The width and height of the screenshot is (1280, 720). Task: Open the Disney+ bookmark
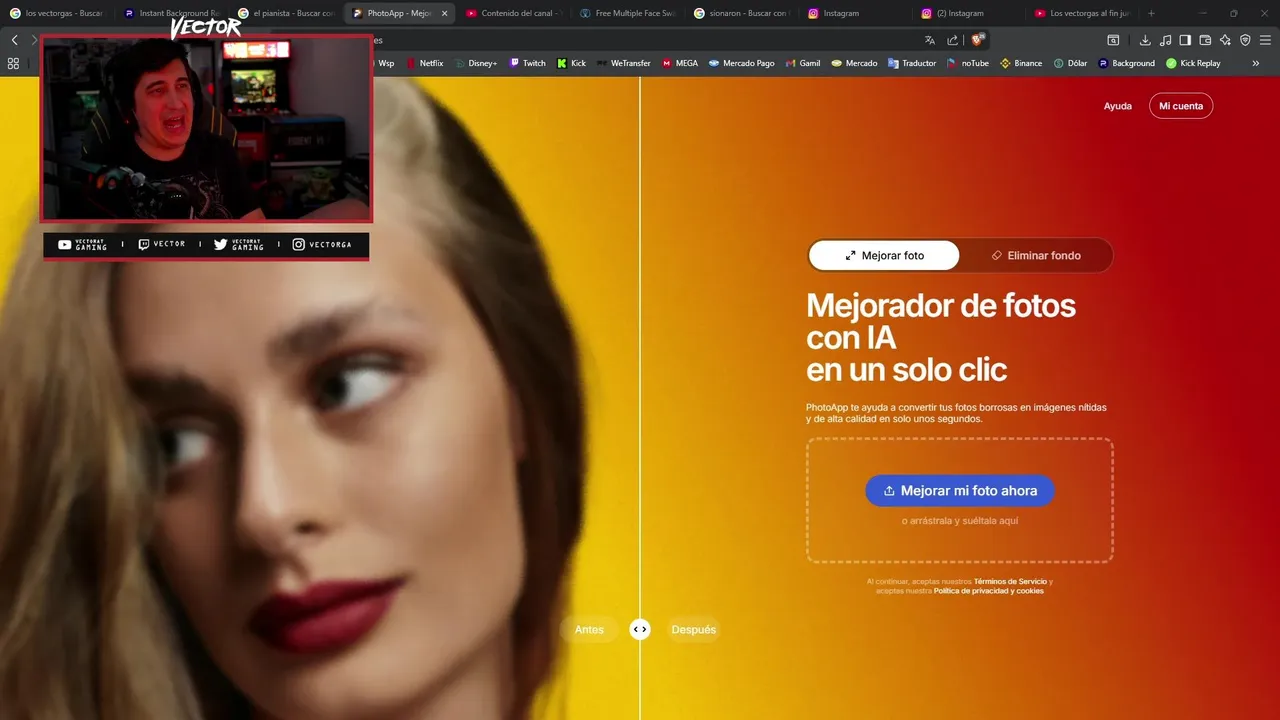pos(476,63)
